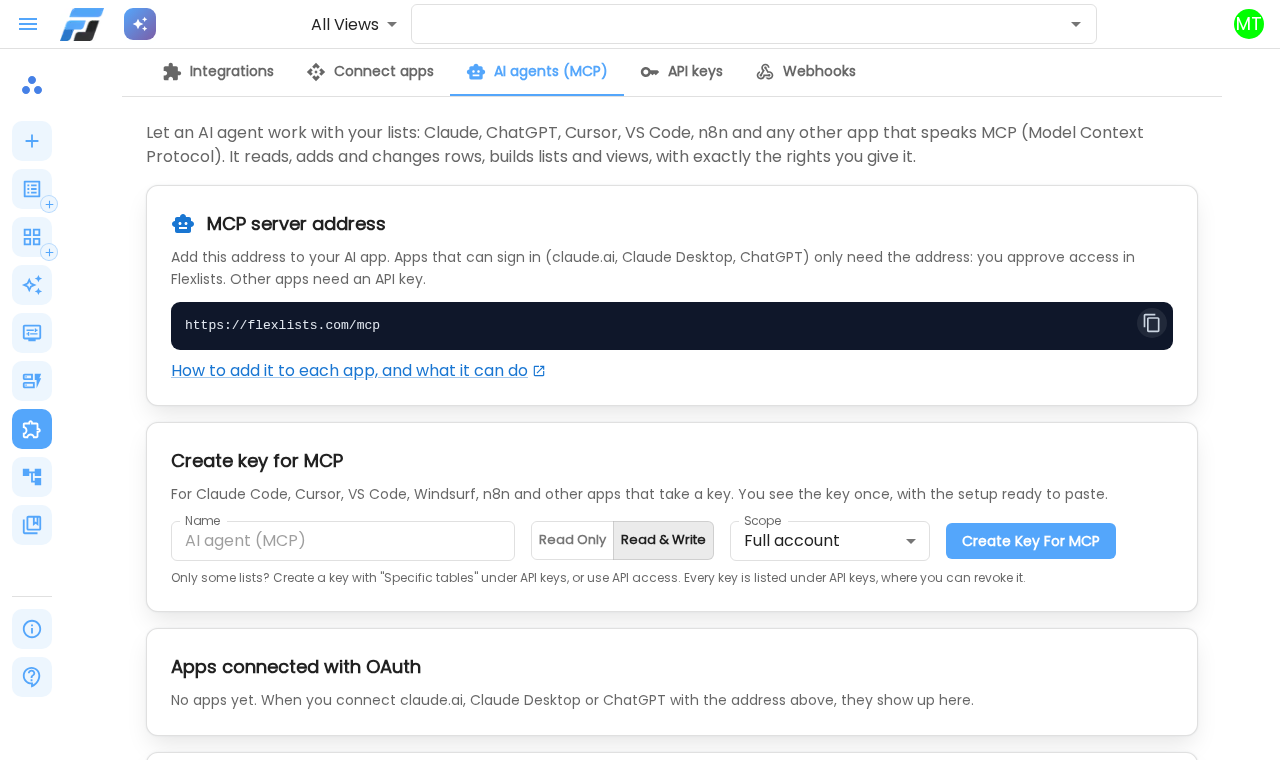Open the top search box dropdown arrow

(x=1076, y=24)
